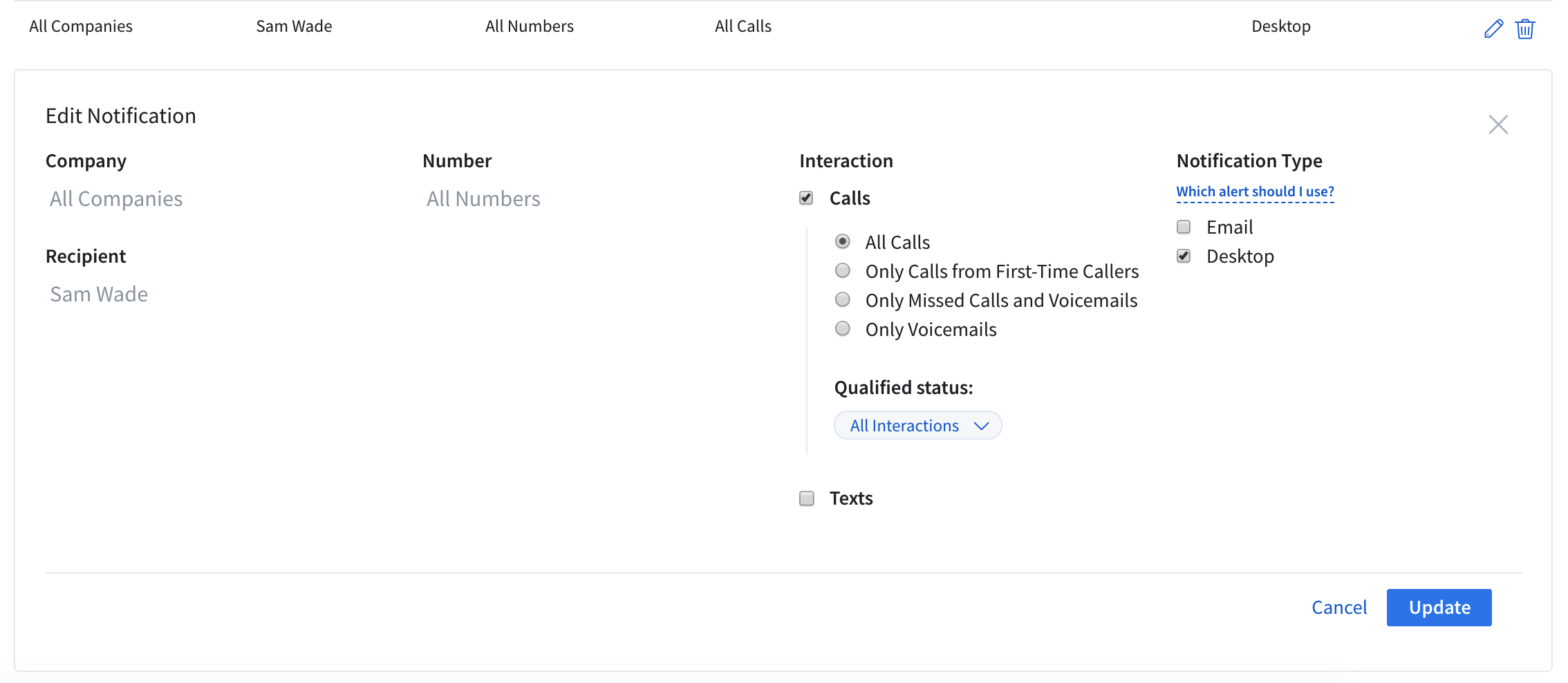This screenshot has height=683, width=1568.
Task: Uncheck the Calls interaction checkbox
Action: coord(806,198)
